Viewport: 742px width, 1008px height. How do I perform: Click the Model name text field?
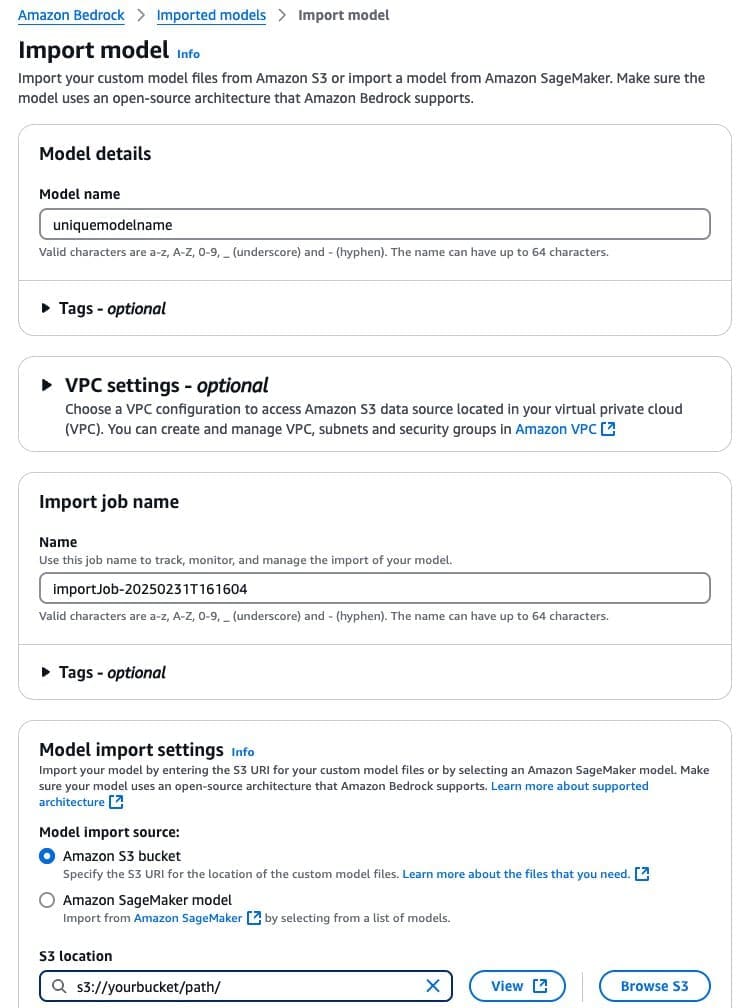click(374, 224)
